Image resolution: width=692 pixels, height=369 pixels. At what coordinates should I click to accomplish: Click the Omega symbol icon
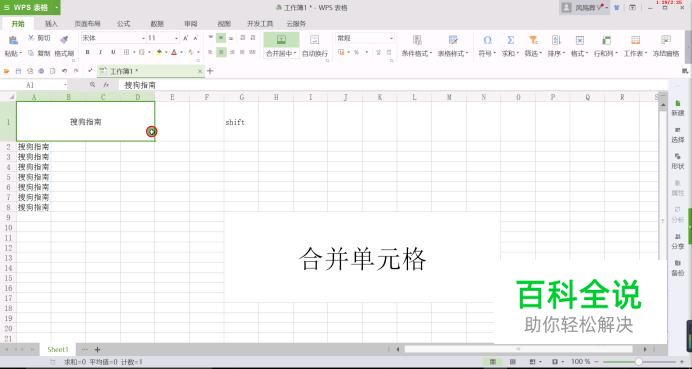(487, 40)
